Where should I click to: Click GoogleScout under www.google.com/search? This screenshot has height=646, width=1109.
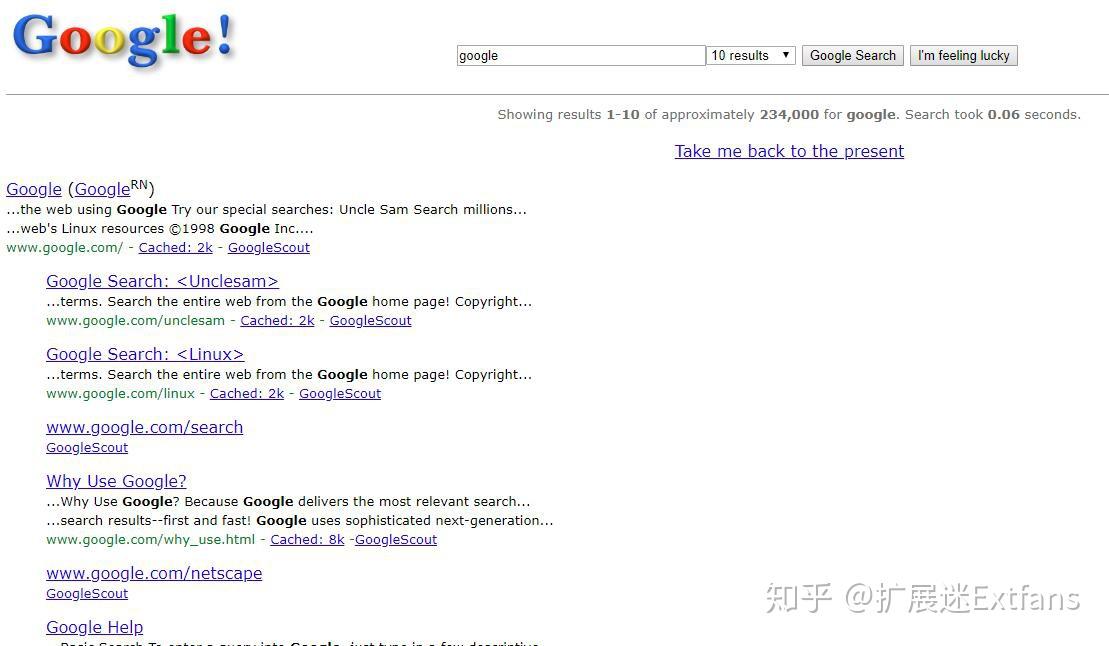pos(87,448)
